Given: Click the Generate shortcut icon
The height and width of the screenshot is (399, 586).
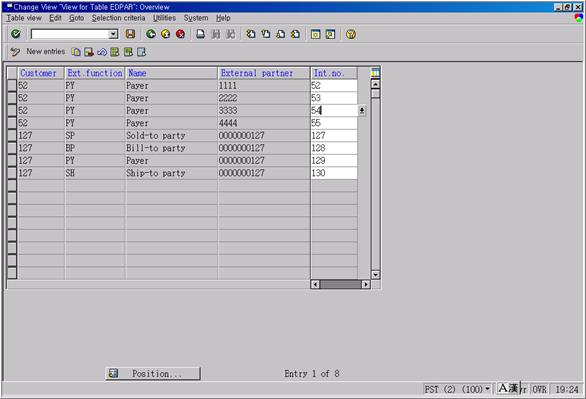Looking at the screenshot, I should (330, 34).
